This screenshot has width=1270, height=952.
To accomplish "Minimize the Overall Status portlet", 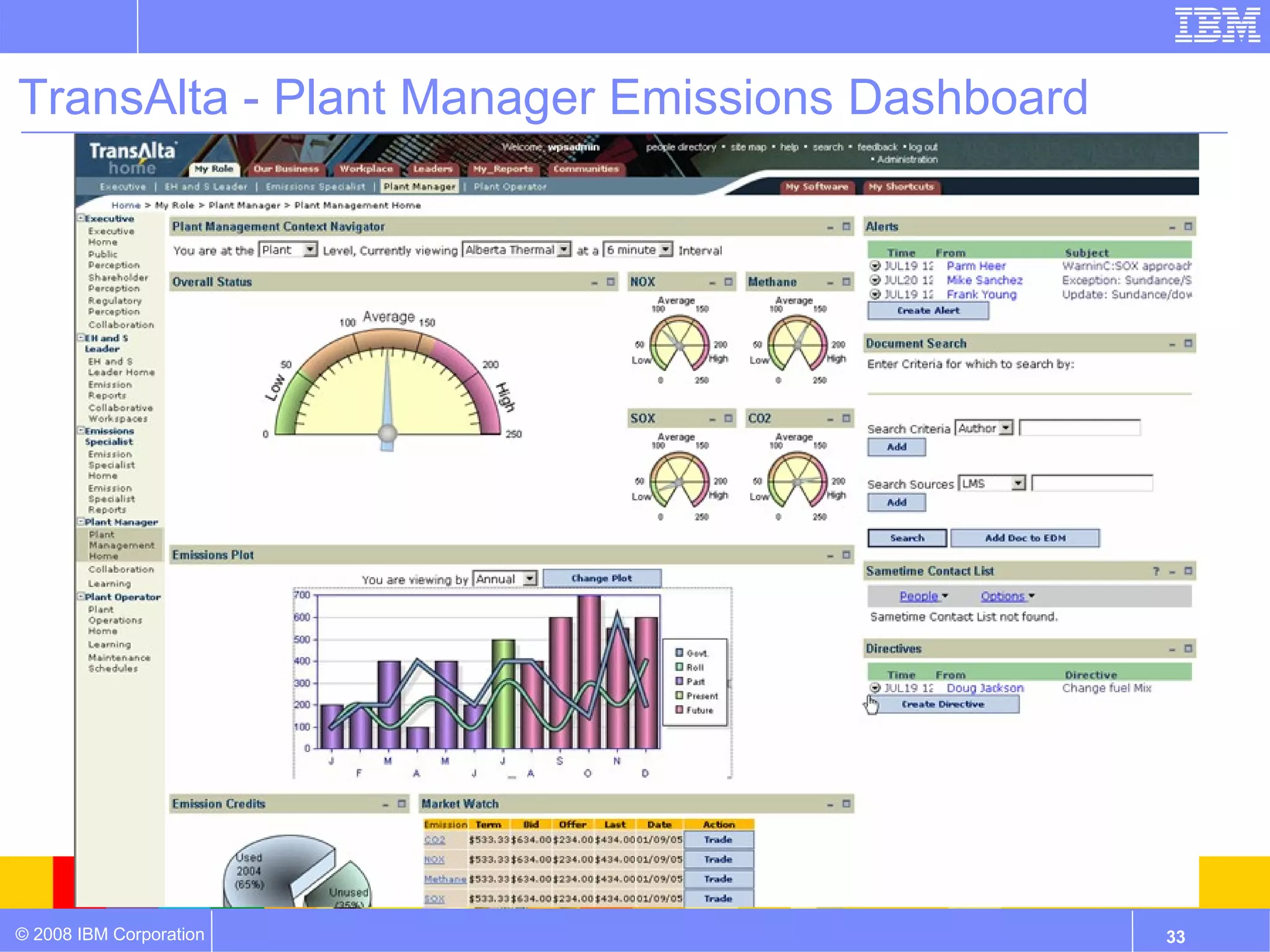I will tap(594, 283).
